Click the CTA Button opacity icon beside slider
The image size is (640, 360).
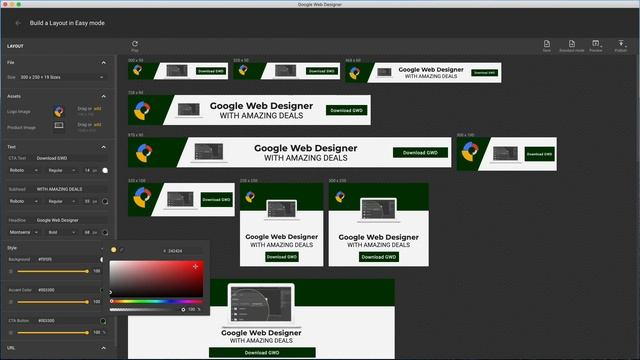point(11,333)
